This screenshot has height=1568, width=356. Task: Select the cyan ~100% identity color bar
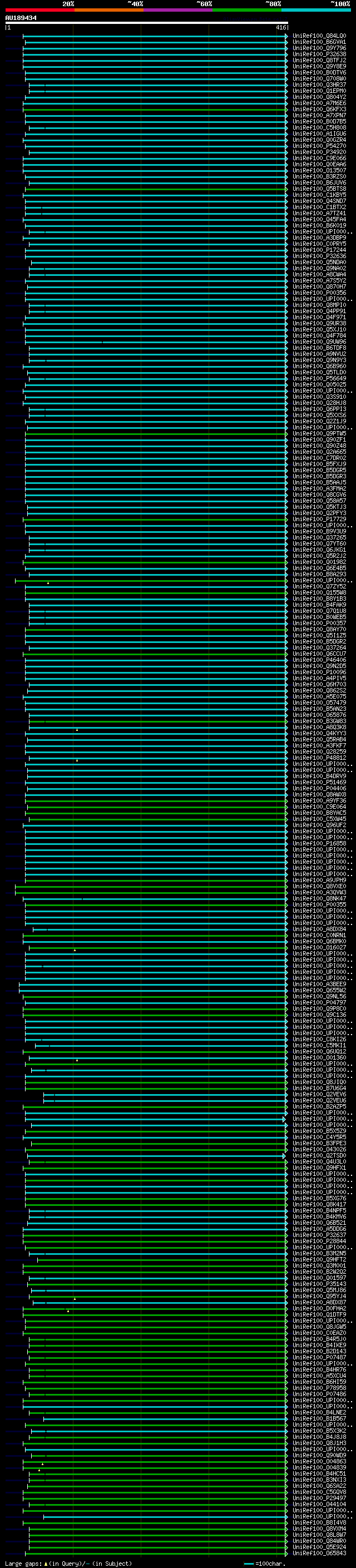click(x=316, y=10)
